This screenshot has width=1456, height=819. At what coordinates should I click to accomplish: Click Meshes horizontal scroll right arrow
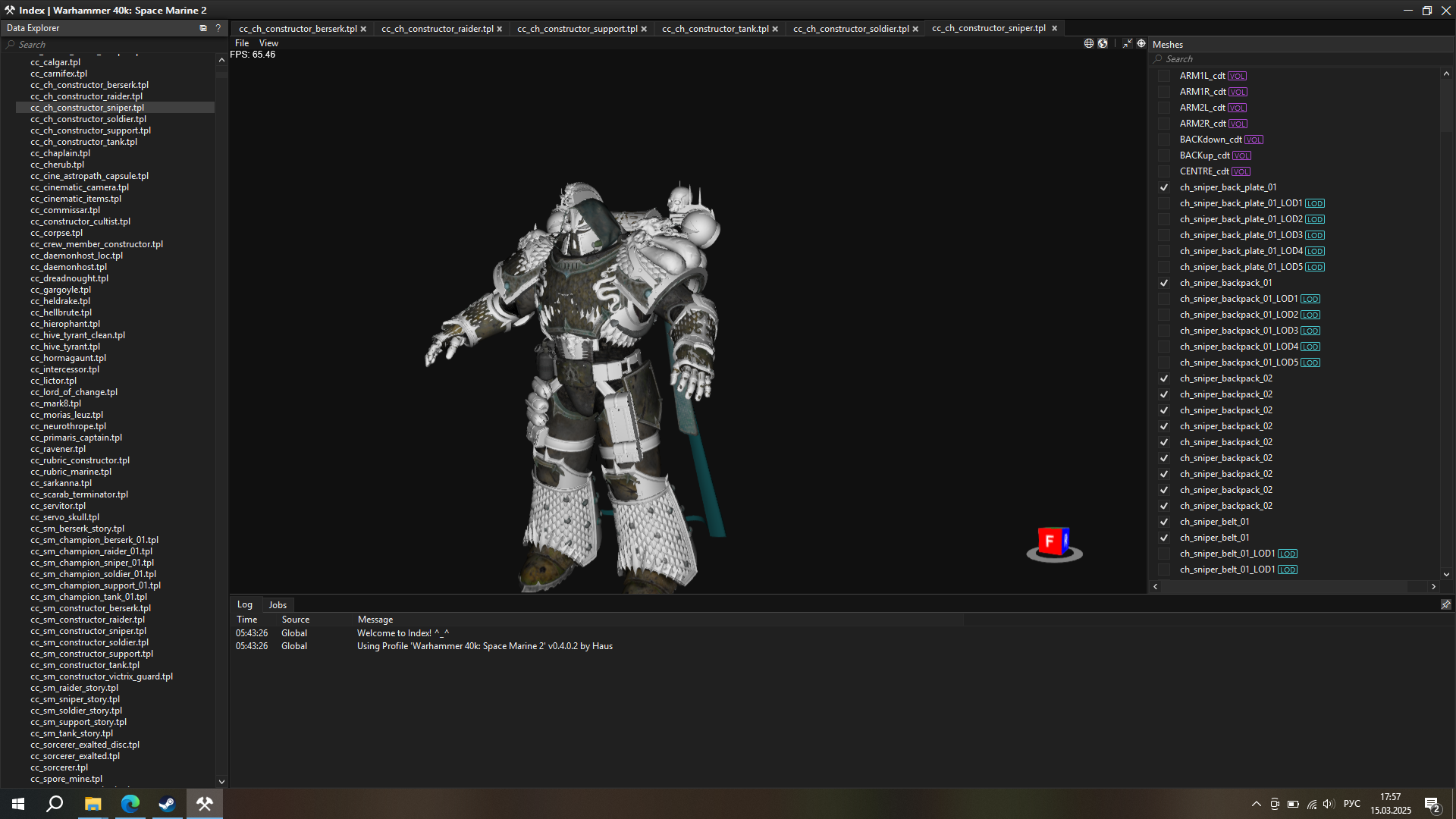tap(1433, 586)
